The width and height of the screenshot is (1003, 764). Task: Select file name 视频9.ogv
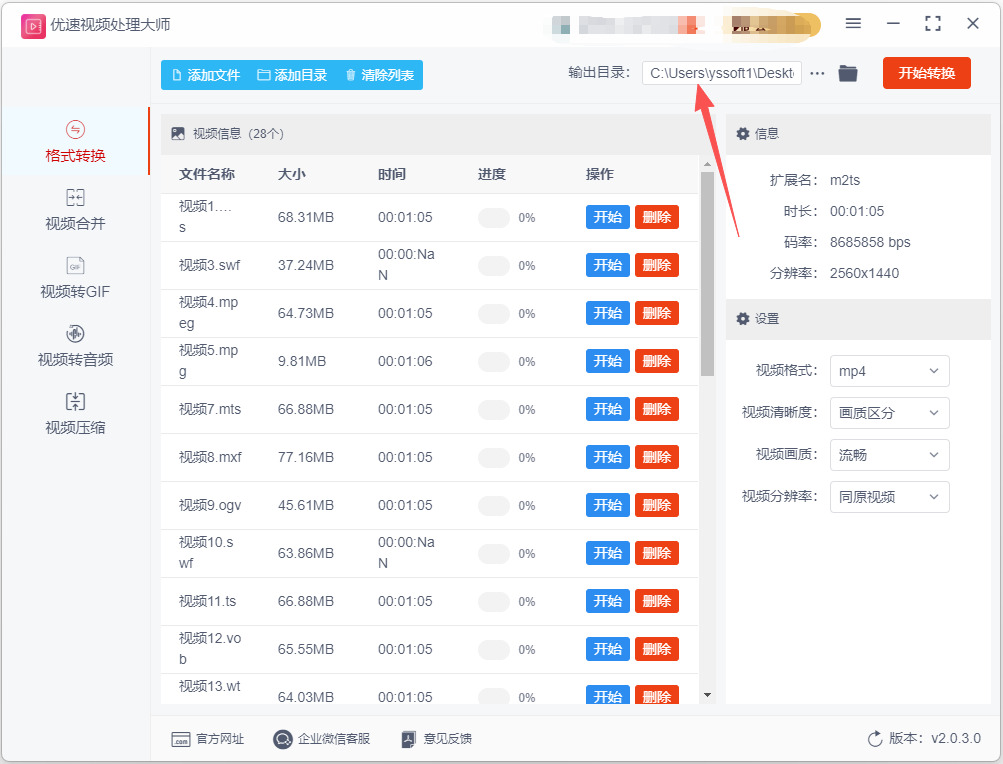point(210,505)
